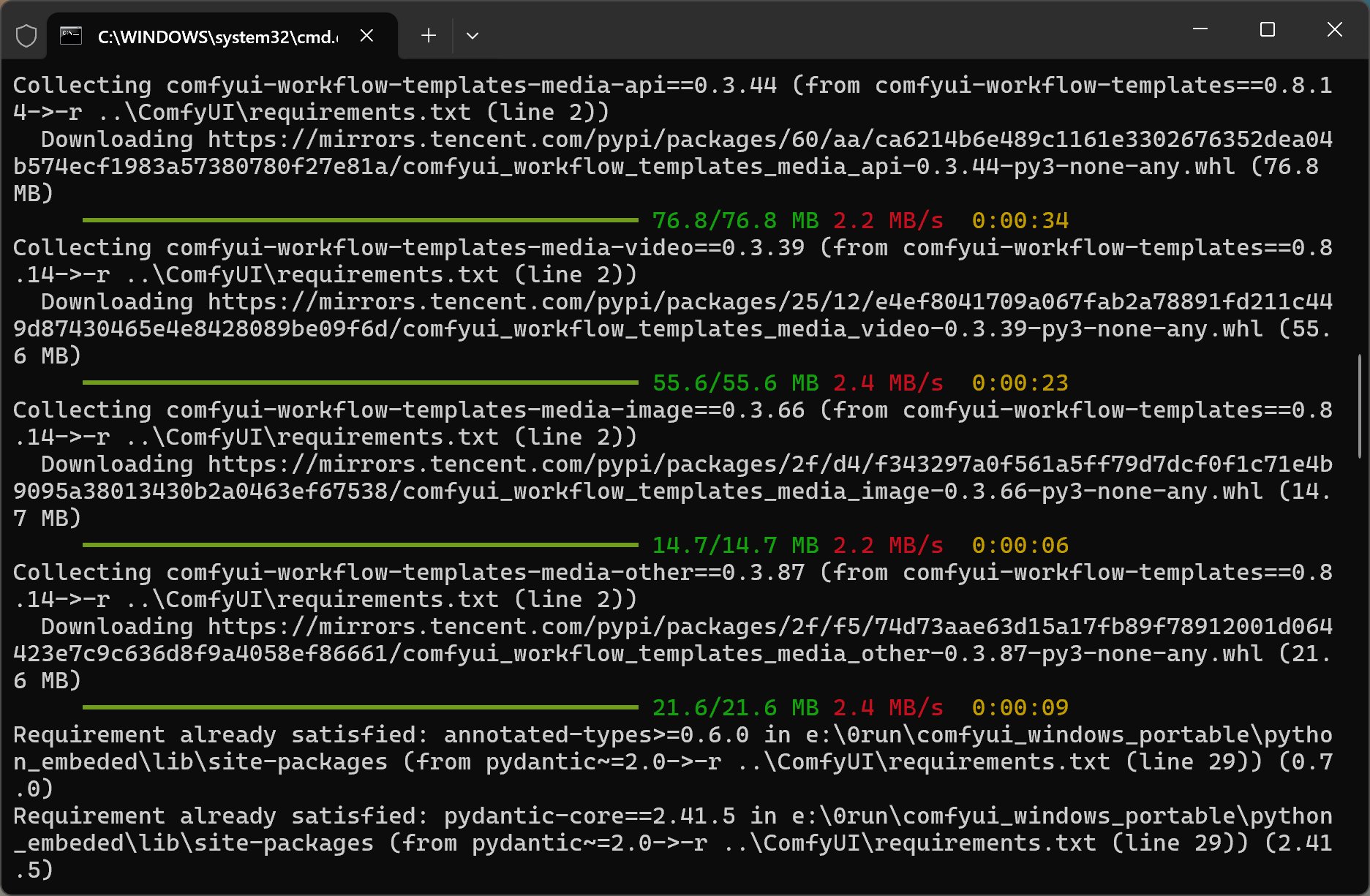Open a new terminal tab
Image resolution: width=1370 pixels, height=896 pixels.
tap(429, 36)
